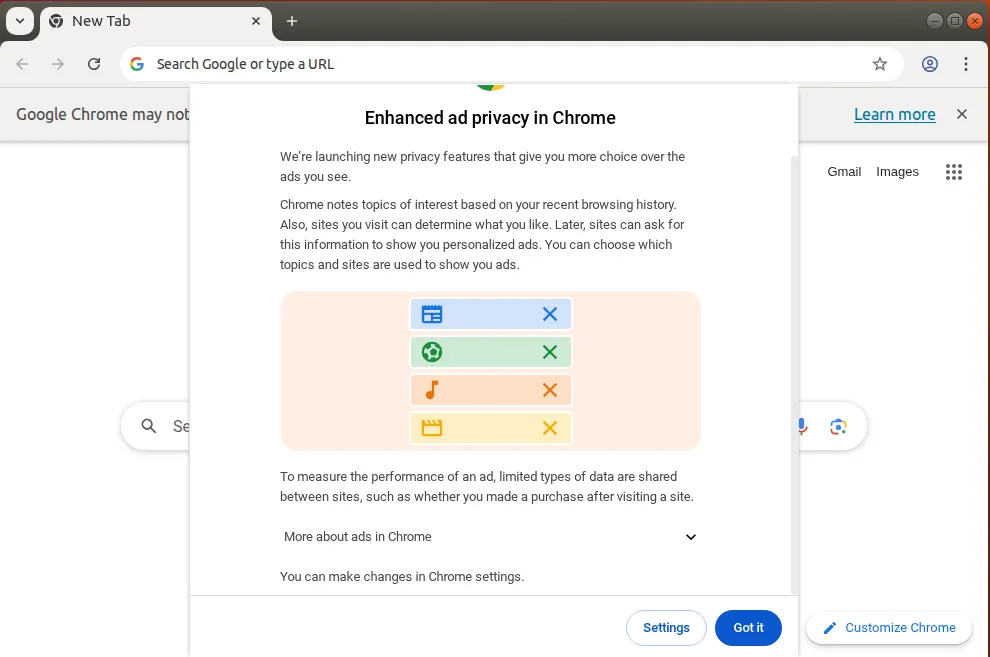Open the Chrome profile avatar
990x657 pixels.
tap(929, 63)
